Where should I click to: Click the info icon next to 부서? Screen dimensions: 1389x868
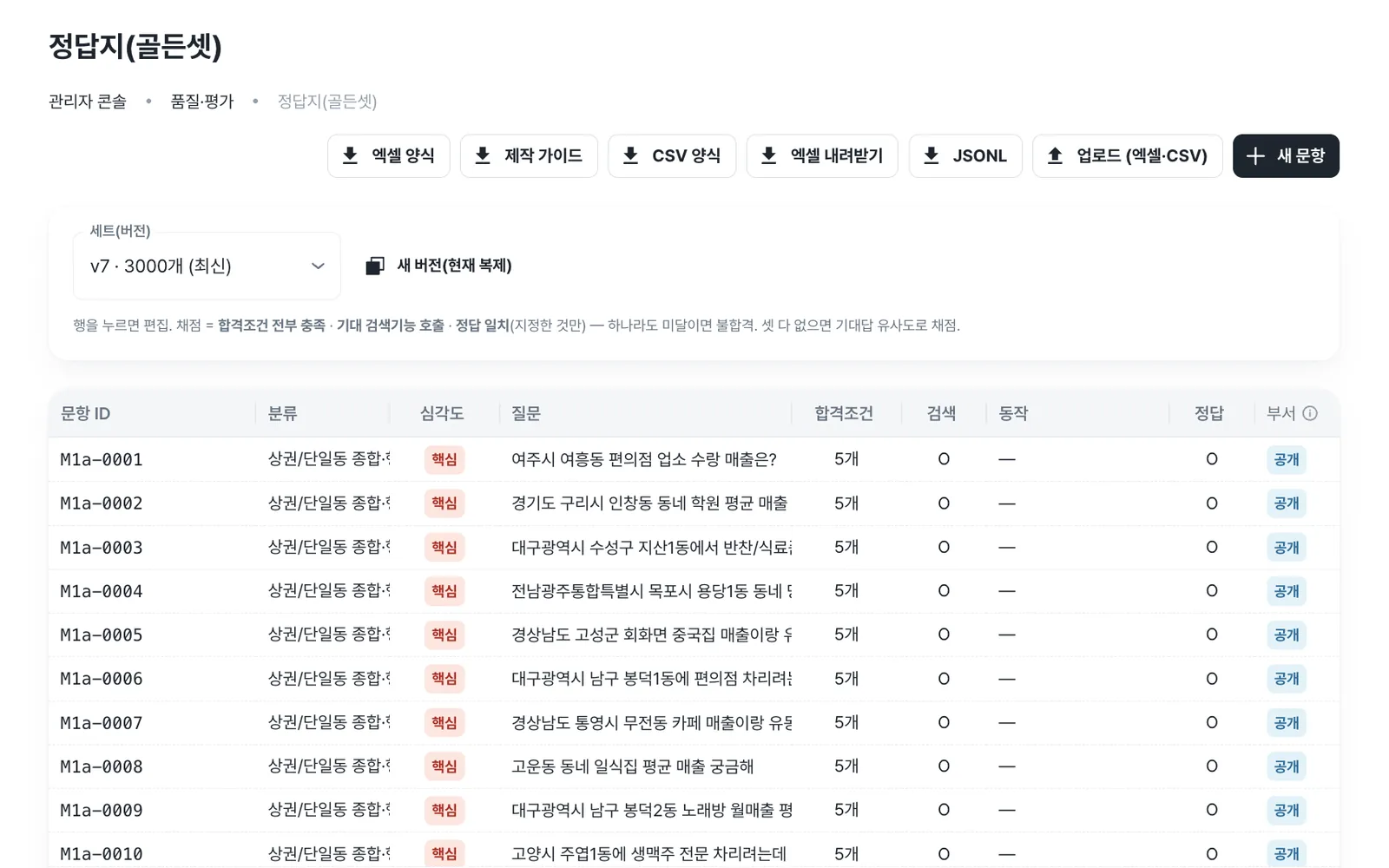1310,413
